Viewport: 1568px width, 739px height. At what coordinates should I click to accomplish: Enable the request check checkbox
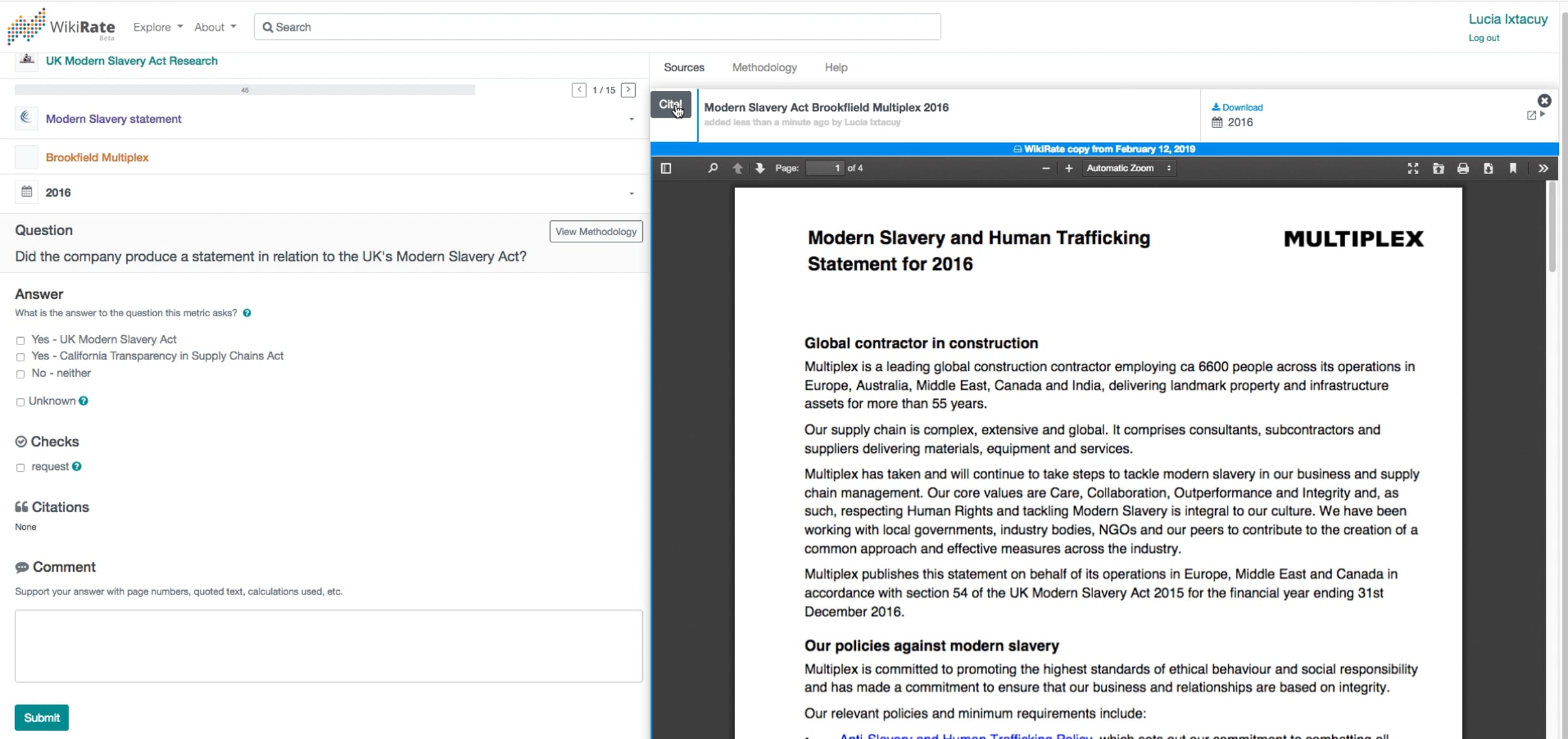20,467
